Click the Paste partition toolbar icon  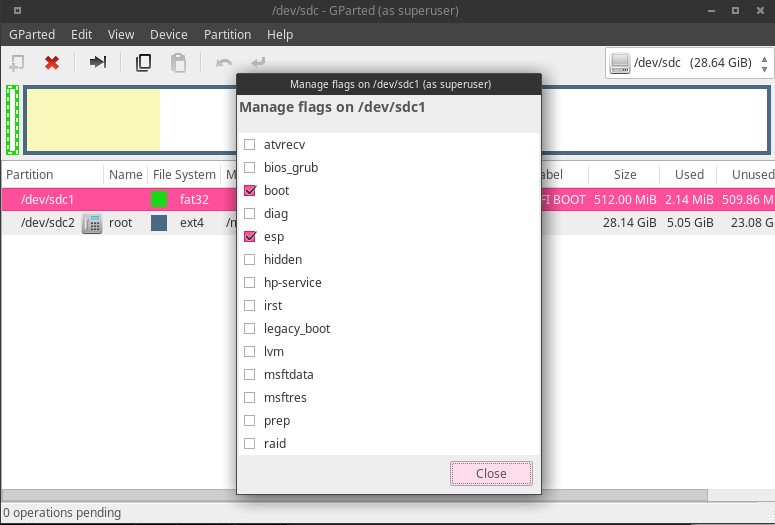click(x=178, y=63)
